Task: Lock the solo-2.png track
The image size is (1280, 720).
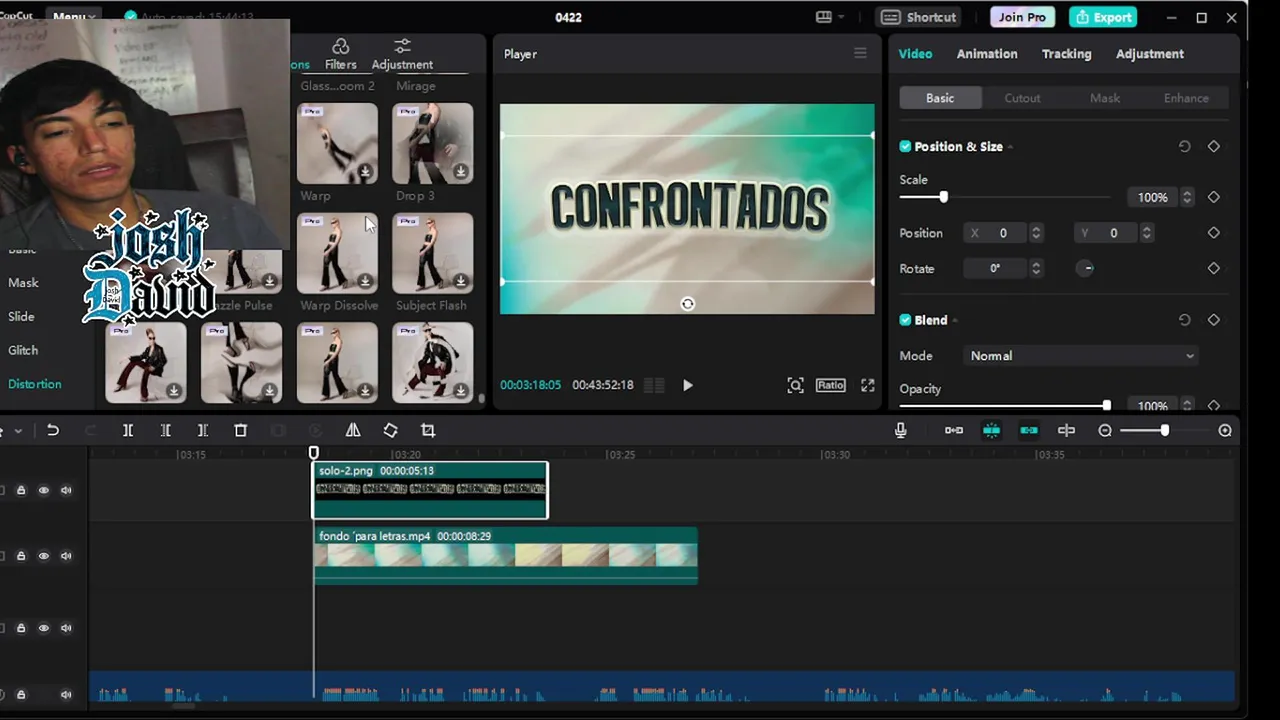Action: (20, 490)
